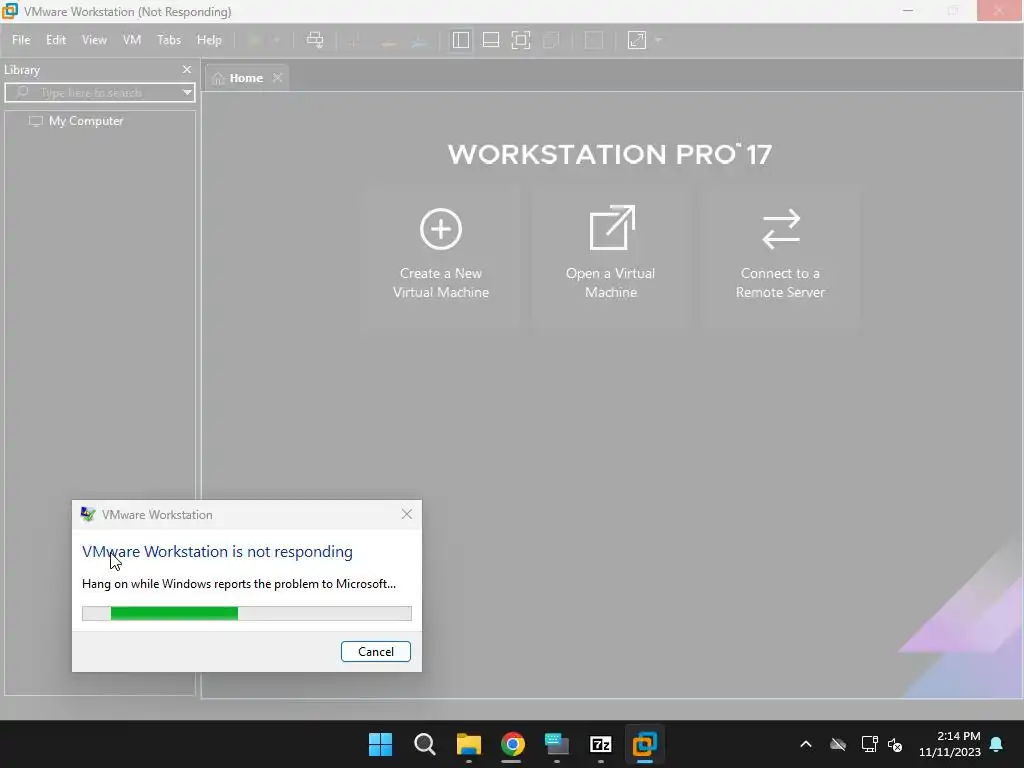Screen dimensions: 1024x768
Task: Click the muted volume tray icon
Action: coord(895,744)
